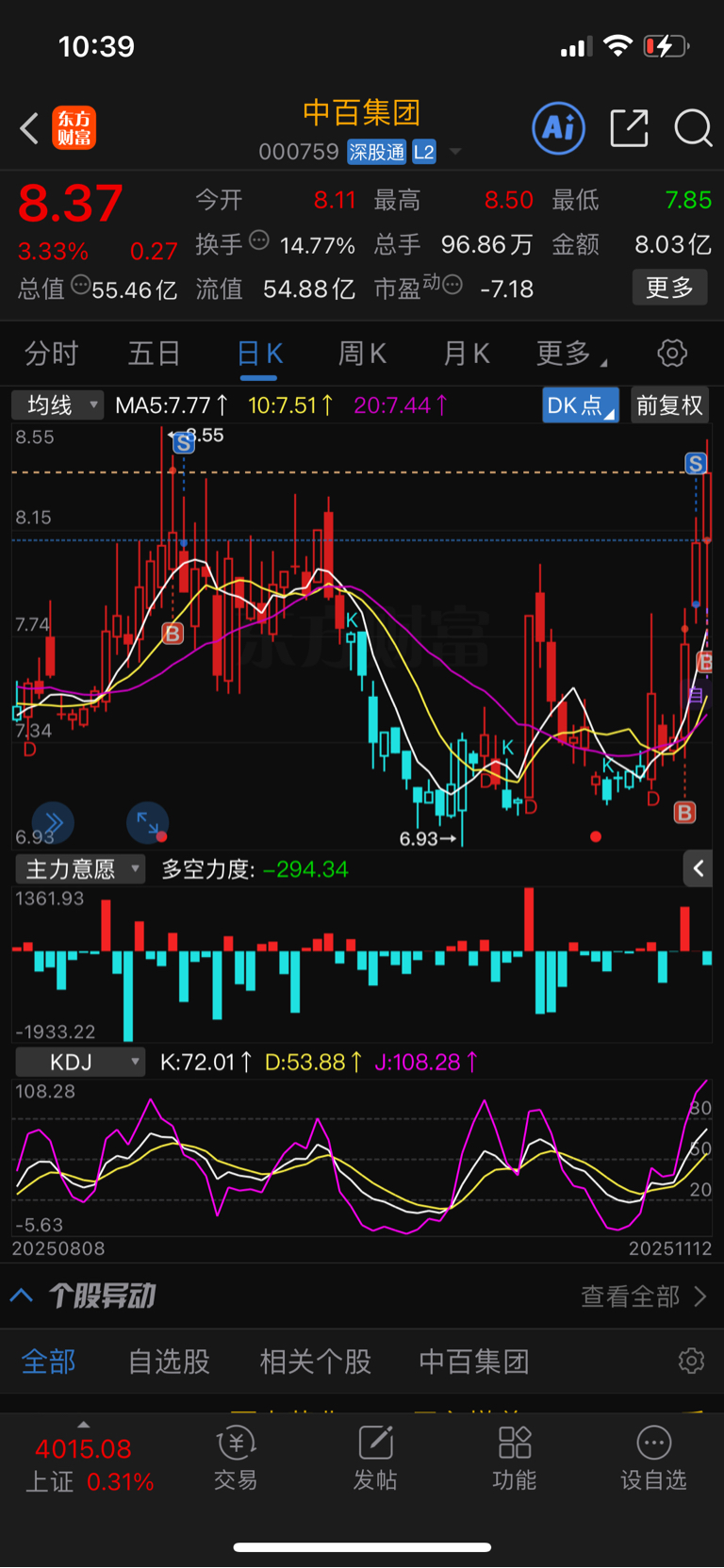Tap the S sell marker at 8.55
724x1568 pixels.
[x=184, y=442]
